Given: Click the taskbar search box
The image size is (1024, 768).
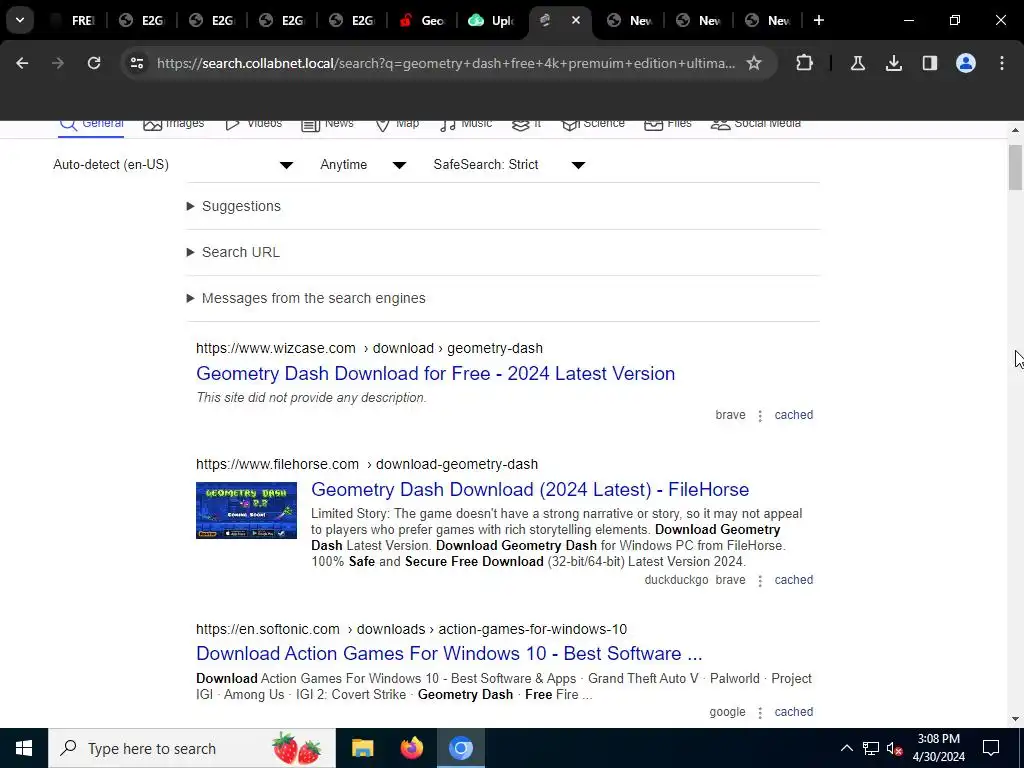Looking at the screenshot, I should (192, 748).
